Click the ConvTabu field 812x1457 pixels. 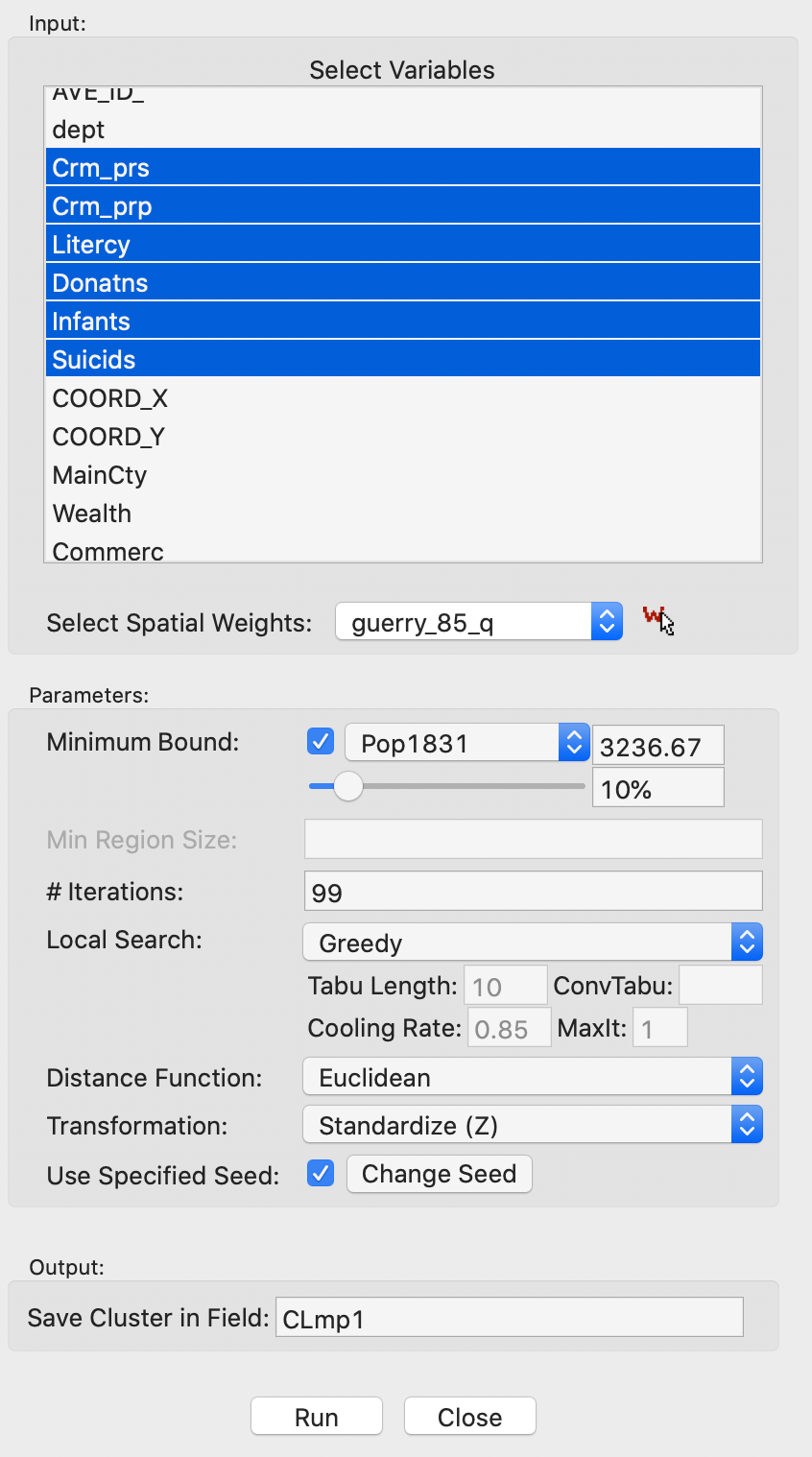(721, 986)
